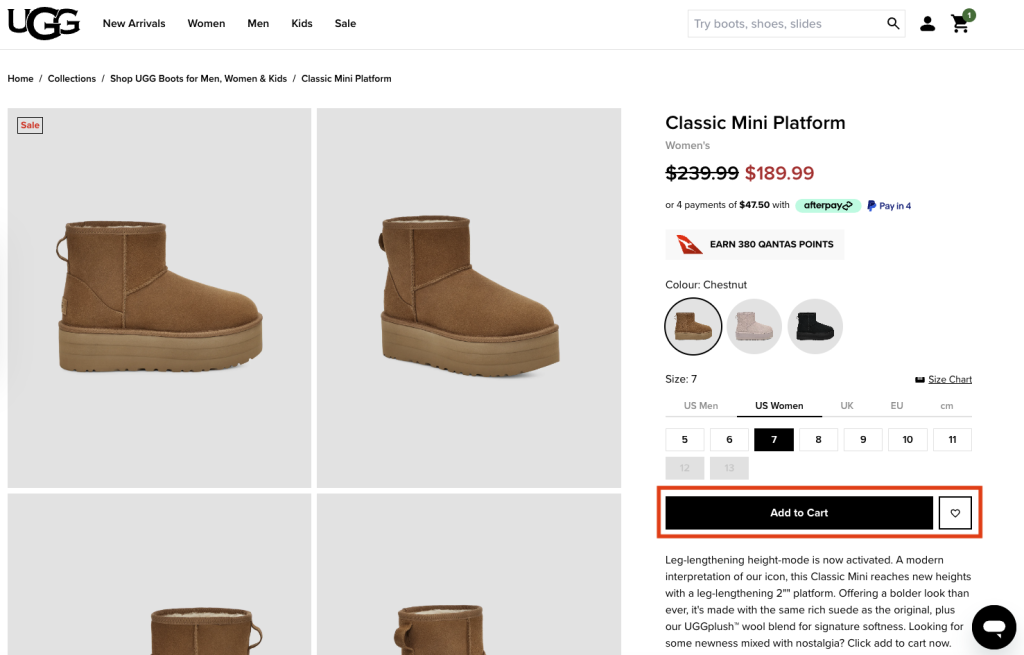Switch to EU size tab
1024x655 pixels.
pyautogui.click(x=897, y=406)
